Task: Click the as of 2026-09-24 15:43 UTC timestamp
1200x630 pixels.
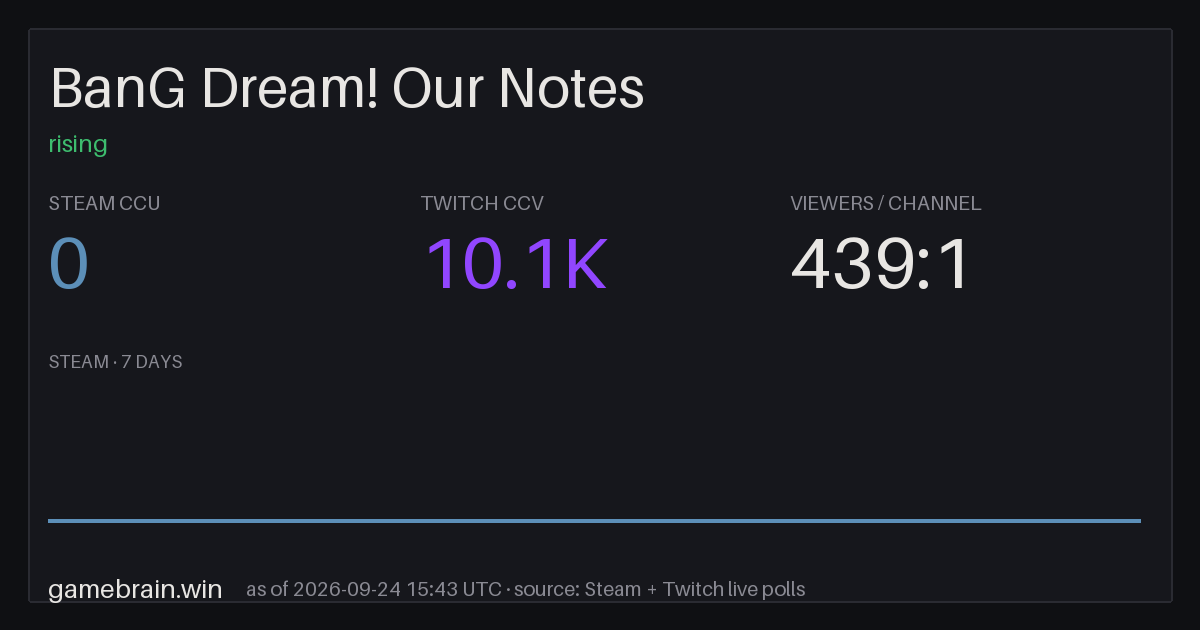Action: pyautogui.click(x=374, y=589)
